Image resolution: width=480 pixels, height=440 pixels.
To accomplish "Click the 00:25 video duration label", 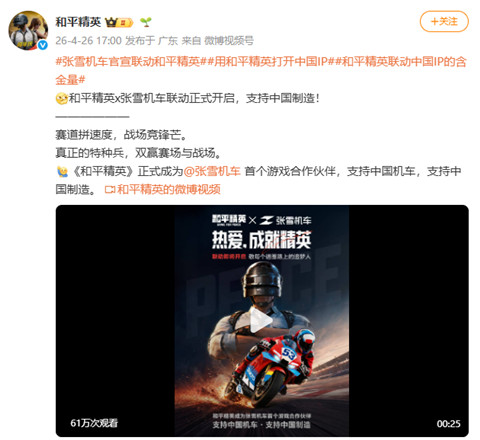I will pyautogui.click(x=449, y=424).
